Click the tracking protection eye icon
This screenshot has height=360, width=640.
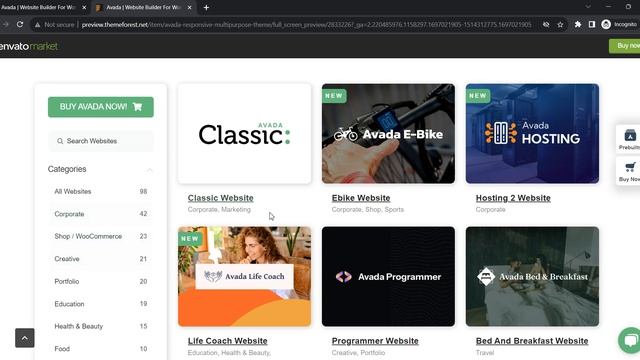point(546,24)
